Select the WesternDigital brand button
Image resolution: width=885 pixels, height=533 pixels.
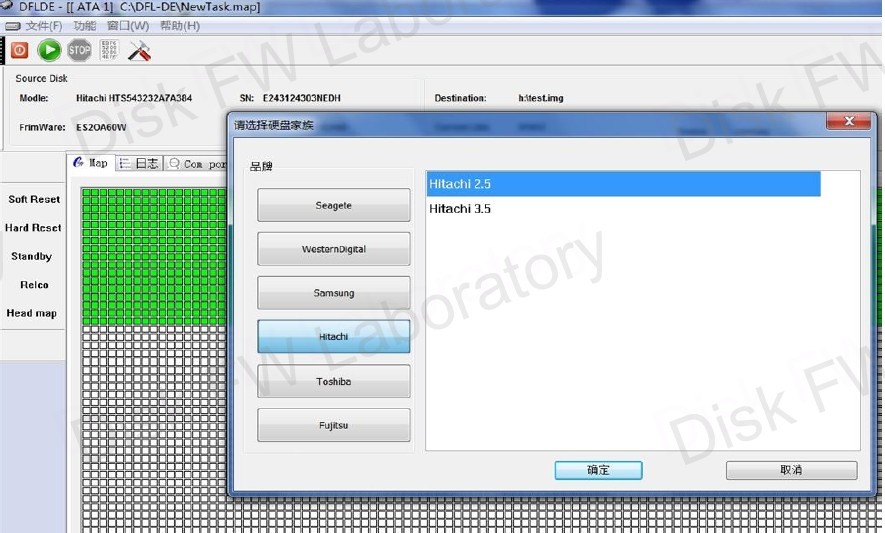point(334,249)
